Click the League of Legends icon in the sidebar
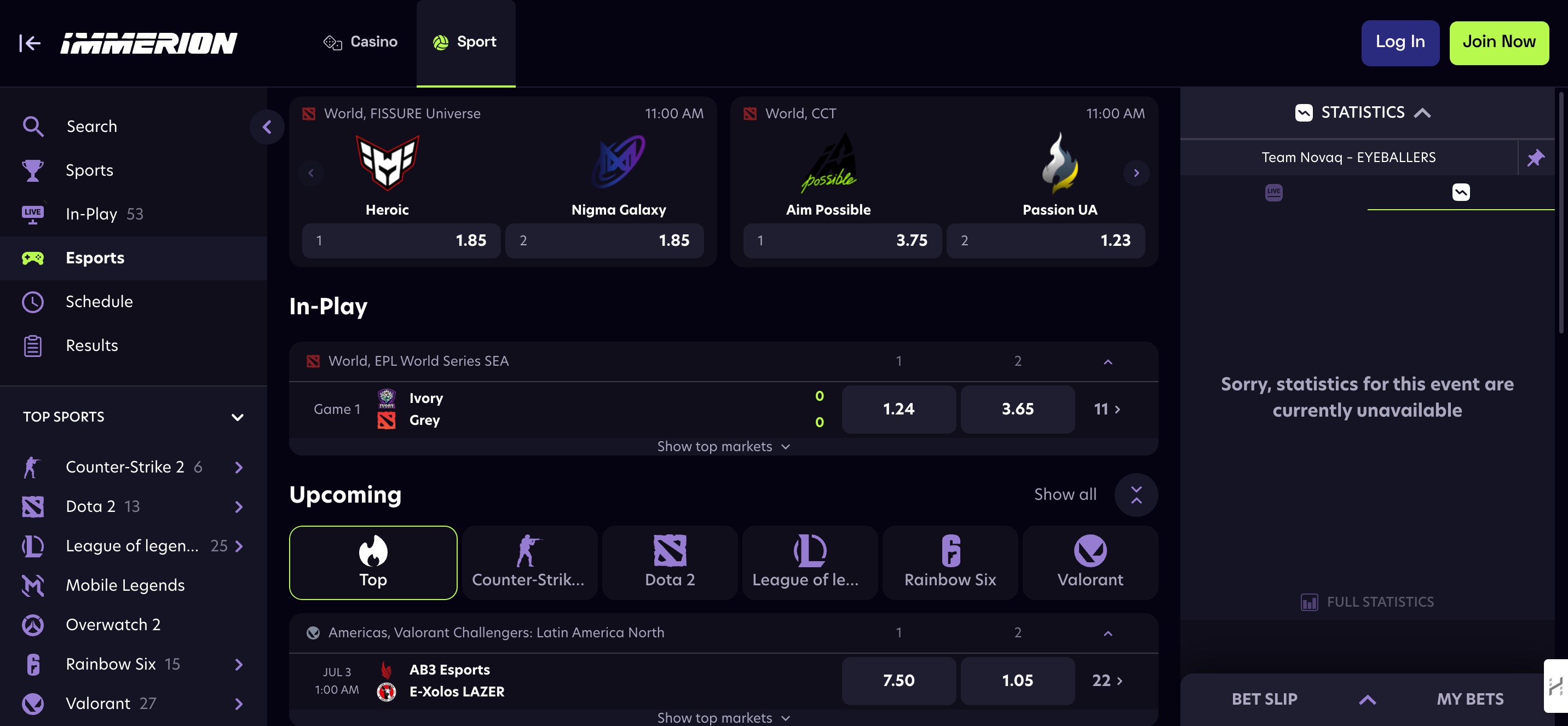The height and width of the screenshot is (726, 1568). (x=33, y=546)
